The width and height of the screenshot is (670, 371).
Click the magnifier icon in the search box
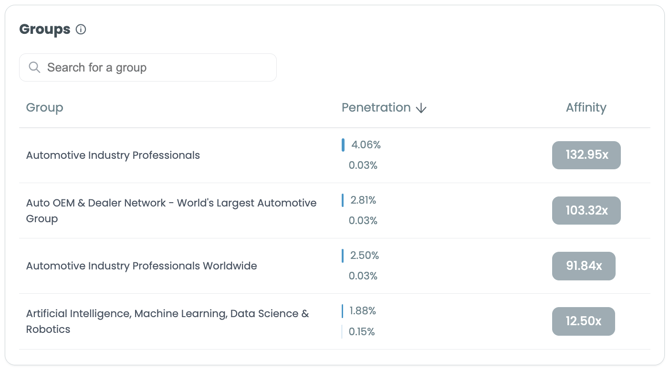point(34,67)
